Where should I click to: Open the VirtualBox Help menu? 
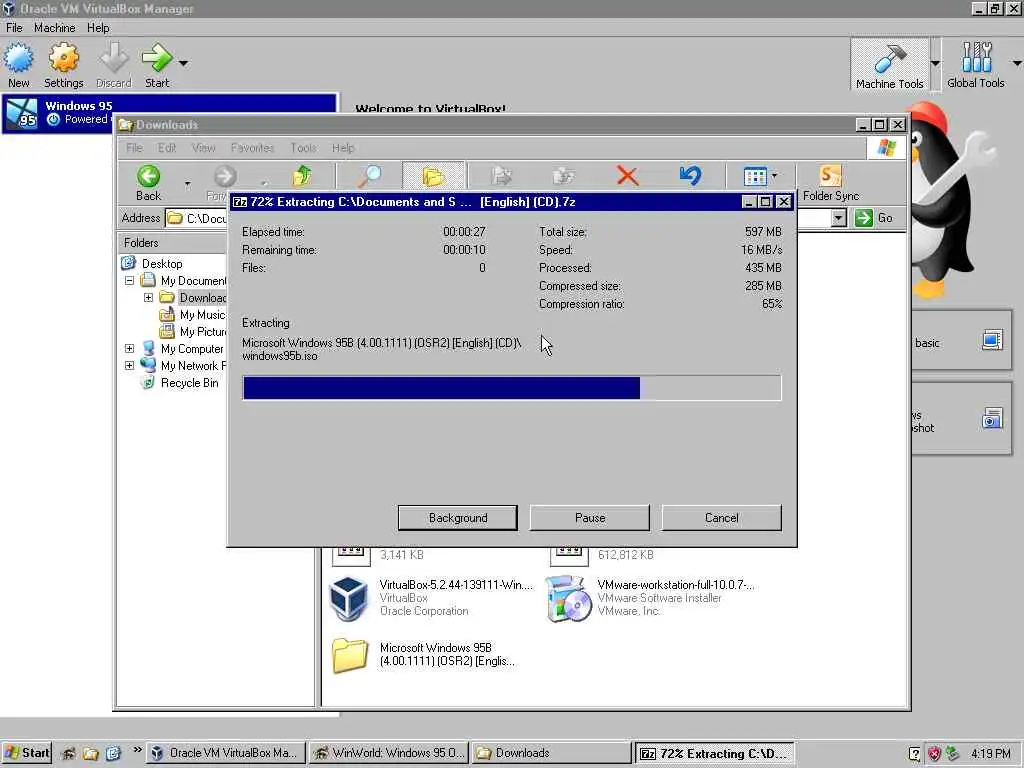point(98,27)
